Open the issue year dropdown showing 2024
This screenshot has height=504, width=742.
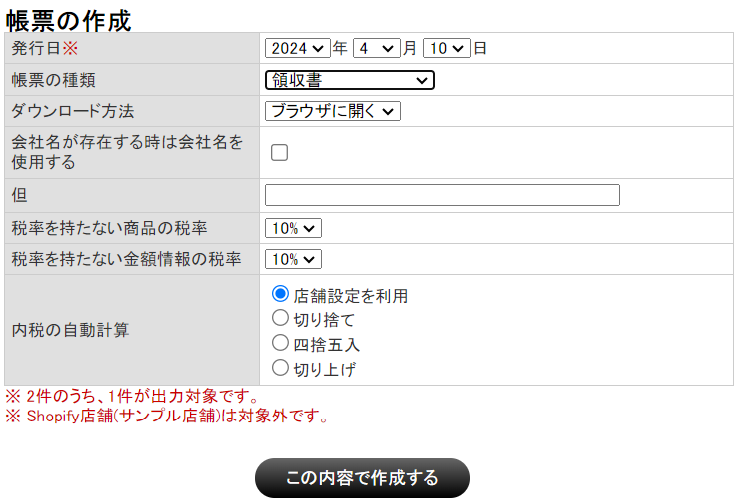pyautogui.click(x=297, y=48)
